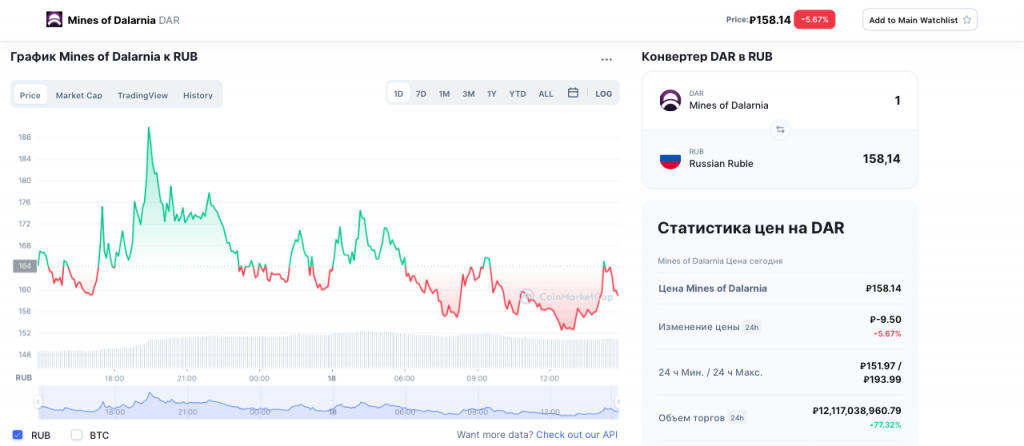This screenshot has width=1024, height=446.
Task: Toggle the LOG scale option
Action: point(603,94)
